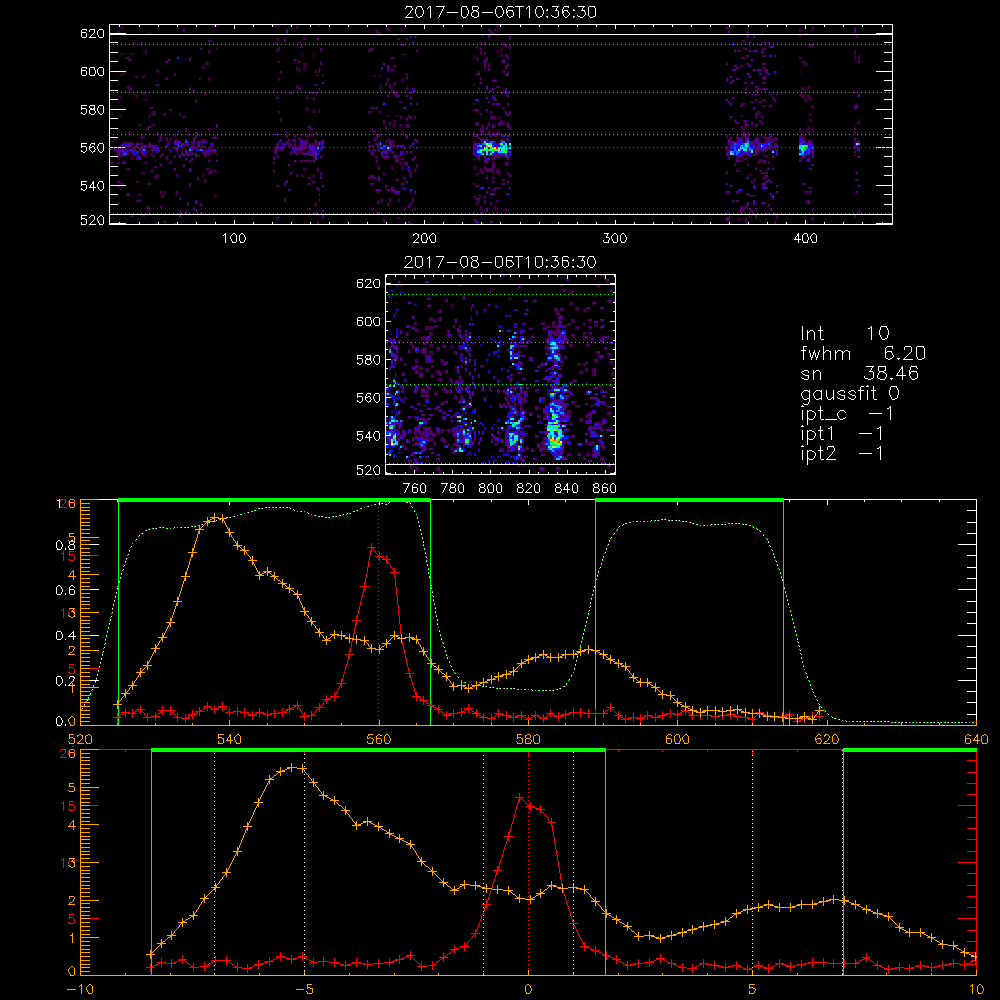Click the orange hump near 7 in bottom plot
1000x1000 pixels.
tap(835, 900)
